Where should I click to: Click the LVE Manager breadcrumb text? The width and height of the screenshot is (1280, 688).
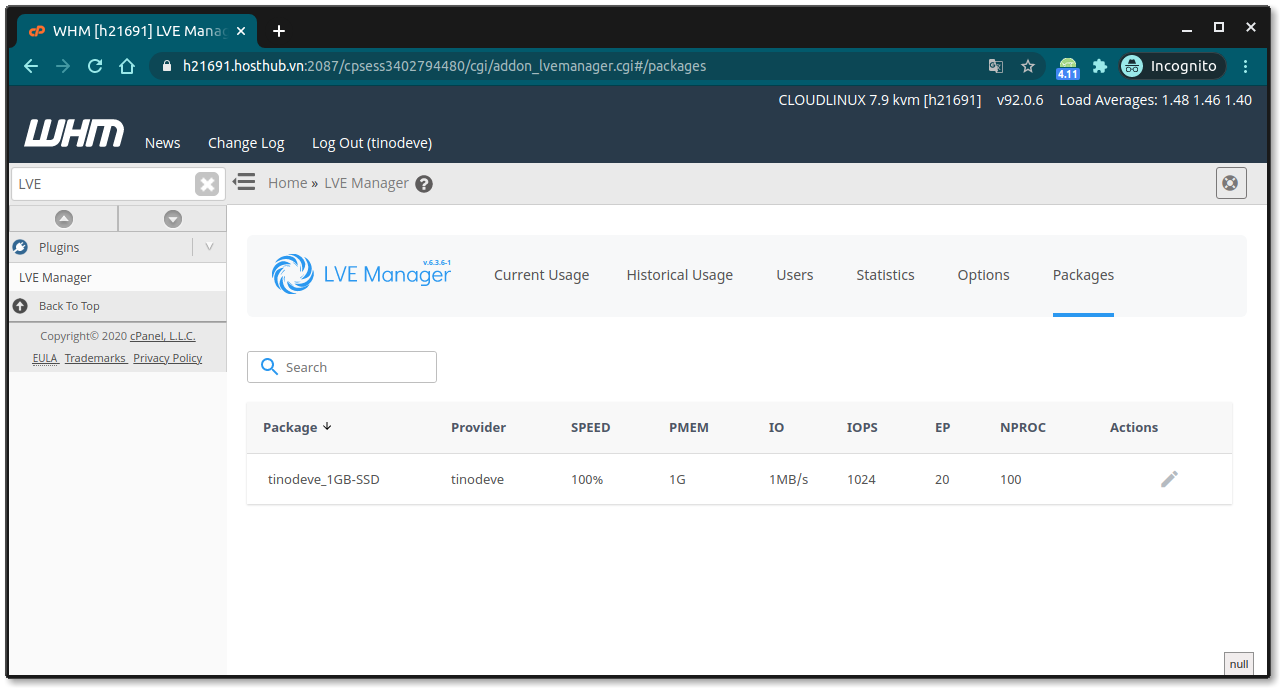[x=366, y=183]
